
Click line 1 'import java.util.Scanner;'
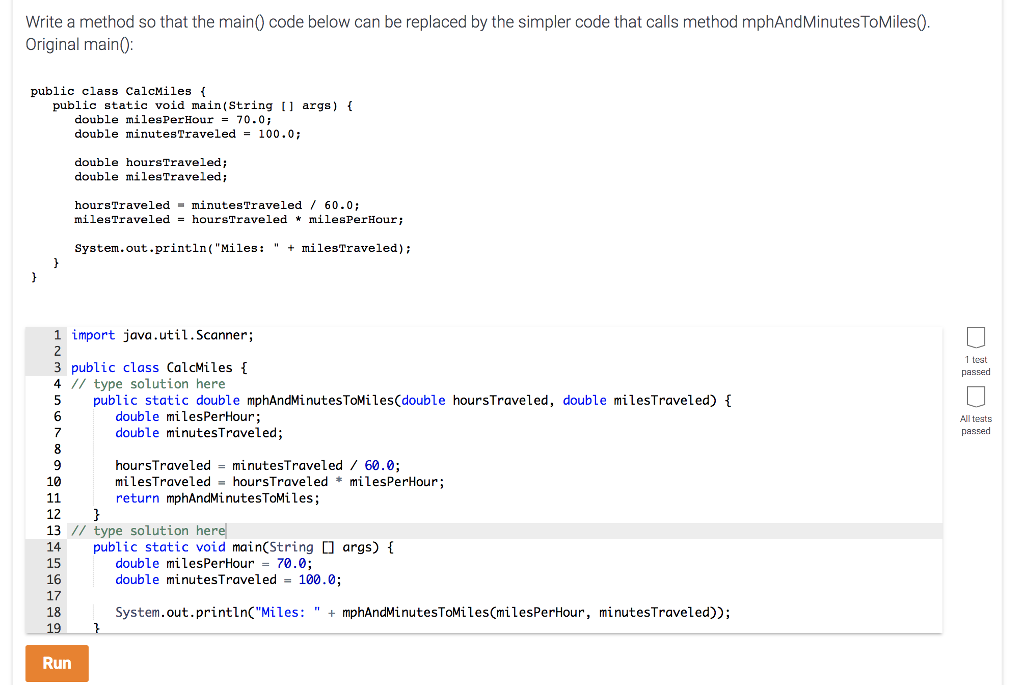(x=162, y=335)
